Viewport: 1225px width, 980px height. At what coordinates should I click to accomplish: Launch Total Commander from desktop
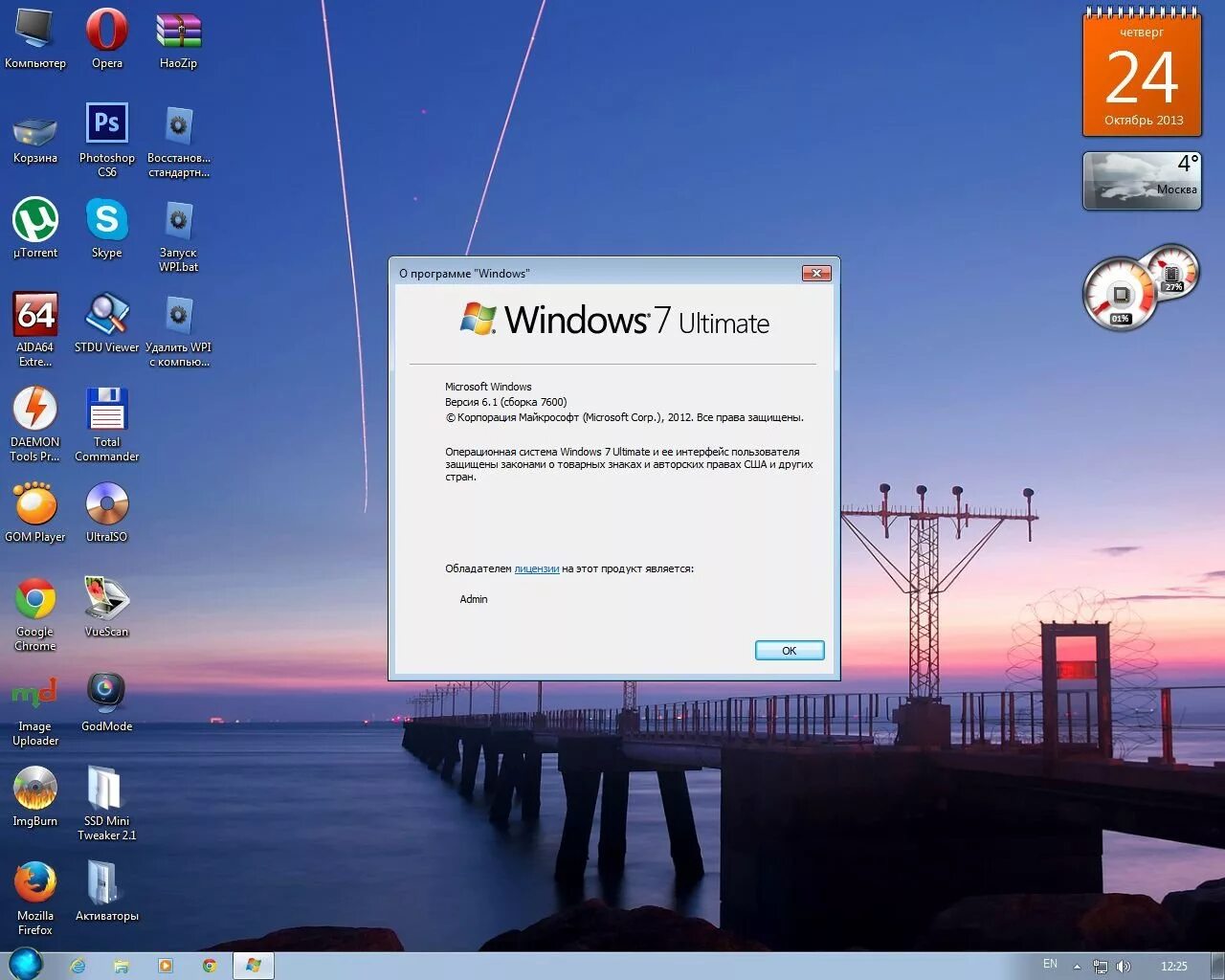pyautogui.click(x=107, y=424)
